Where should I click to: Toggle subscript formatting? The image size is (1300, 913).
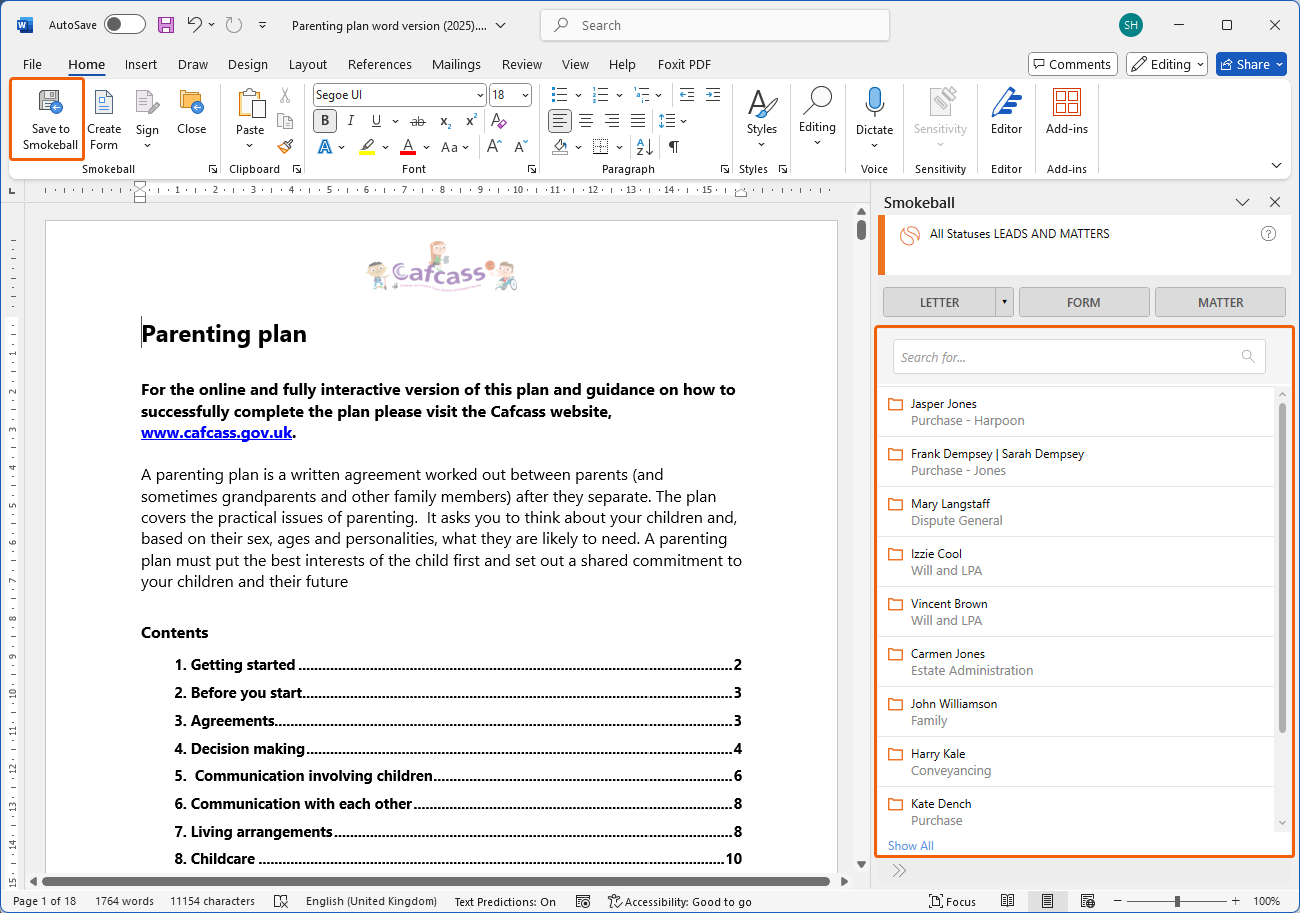(x=446, y=121)
